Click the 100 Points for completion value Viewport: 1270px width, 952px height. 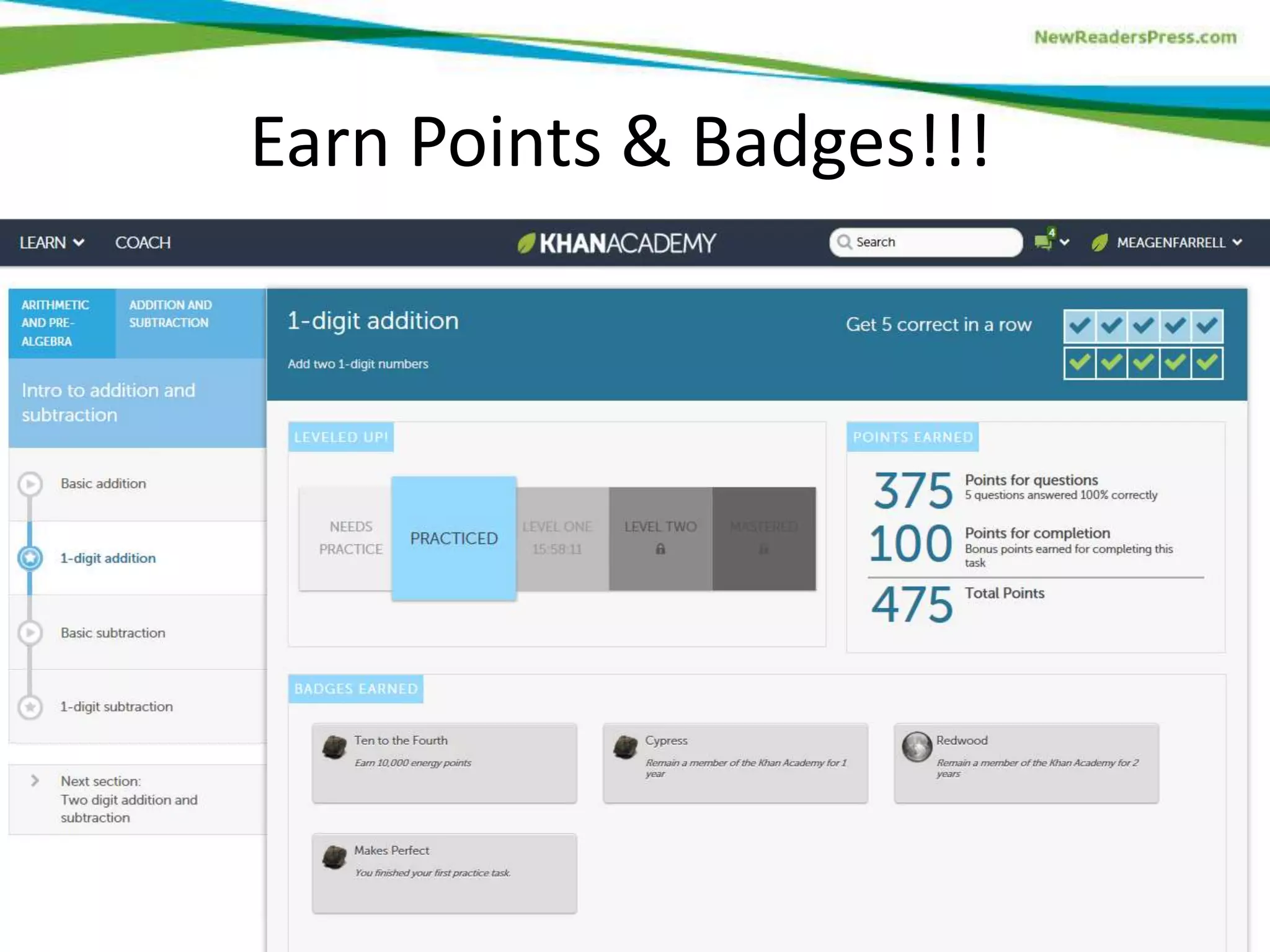[x=910, y=544]
